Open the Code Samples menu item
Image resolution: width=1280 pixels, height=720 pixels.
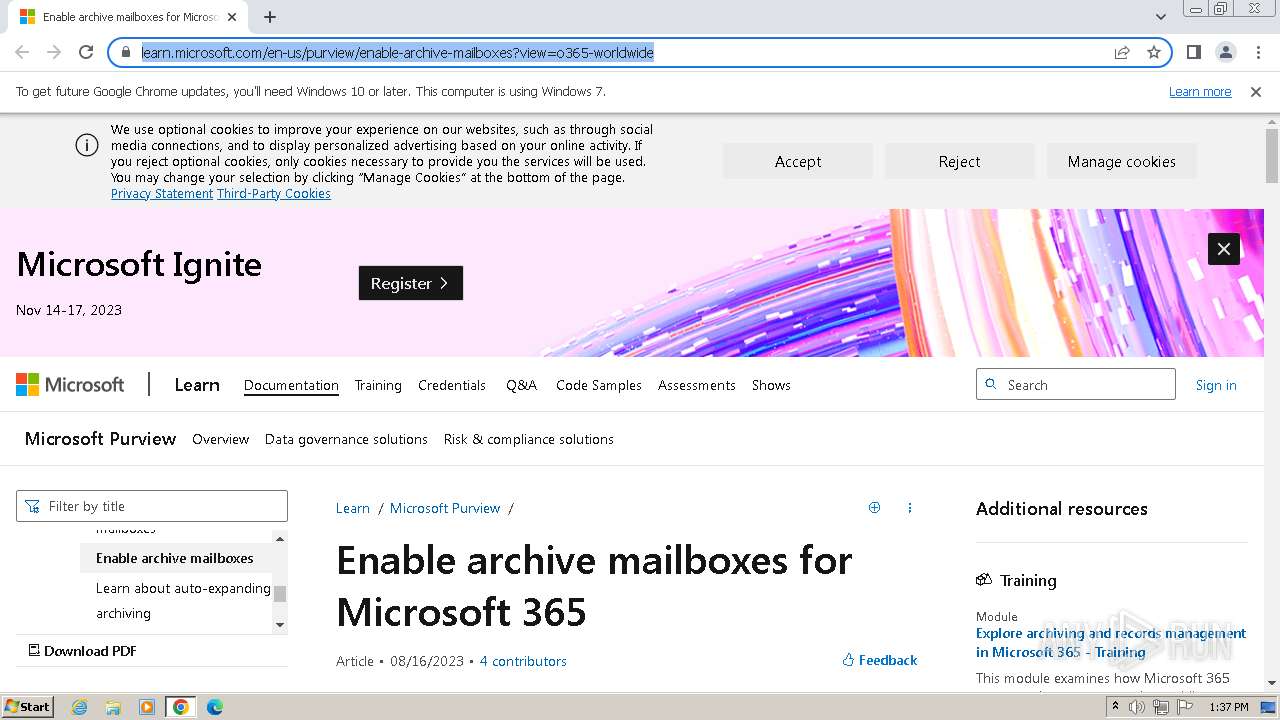point(599,385)
